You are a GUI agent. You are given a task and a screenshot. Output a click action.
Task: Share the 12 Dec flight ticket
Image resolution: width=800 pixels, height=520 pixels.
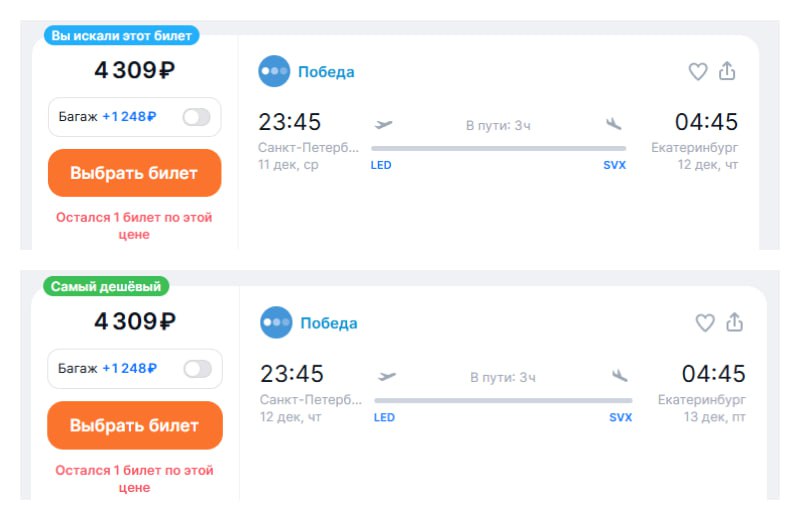click(735, 322)
